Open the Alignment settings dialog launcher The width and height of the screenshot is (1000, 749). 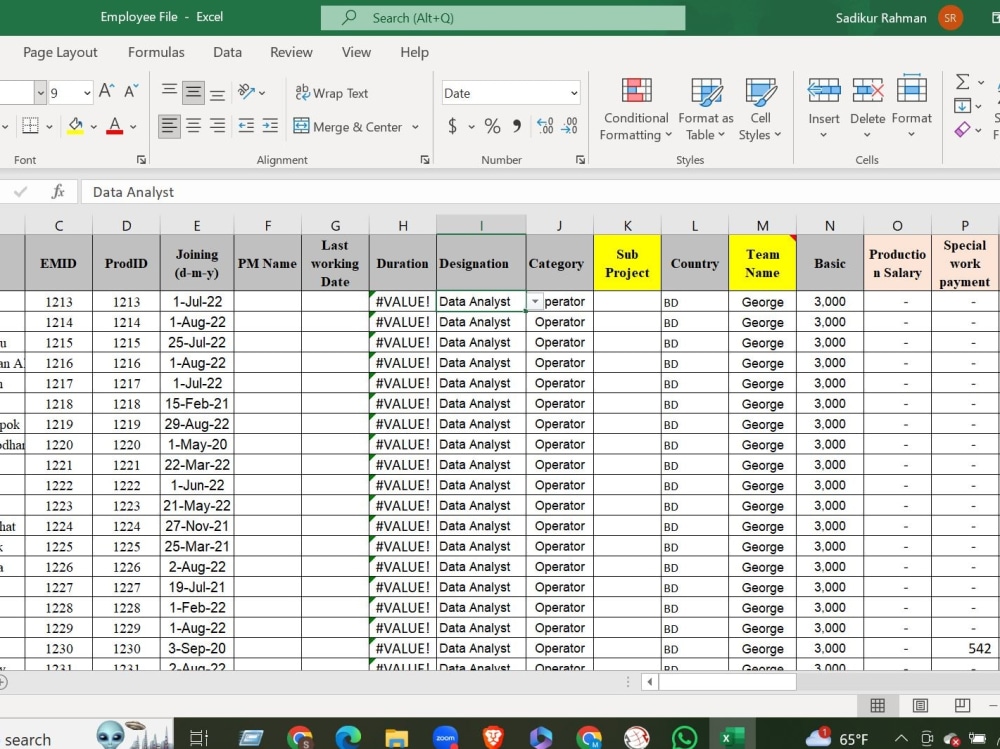coord(425,159)
